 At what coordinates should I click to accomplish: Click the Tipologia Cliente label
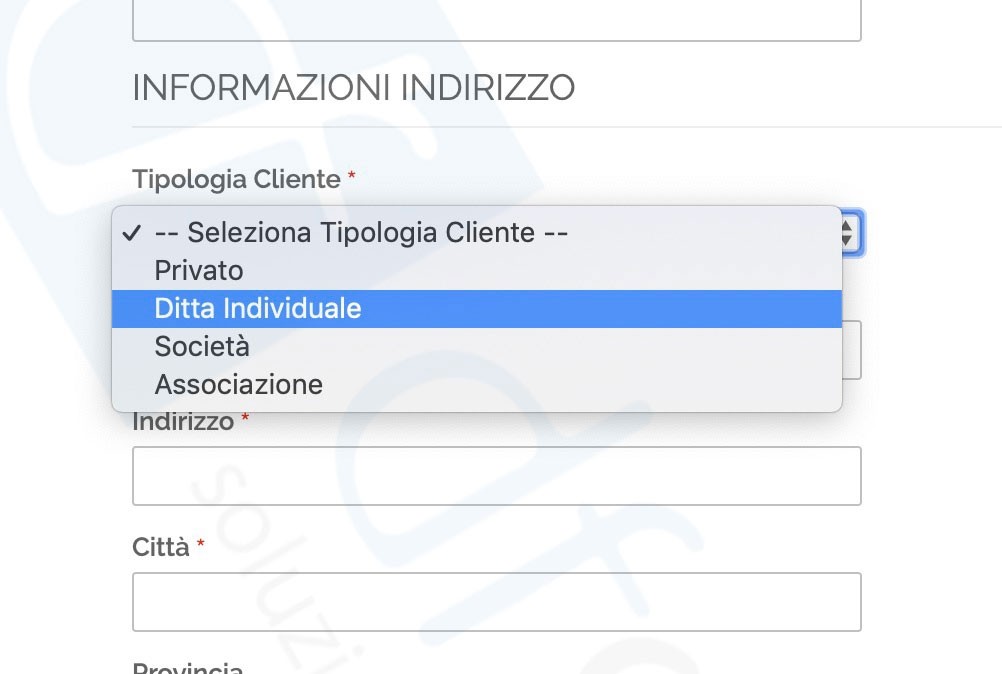[236, 180]
